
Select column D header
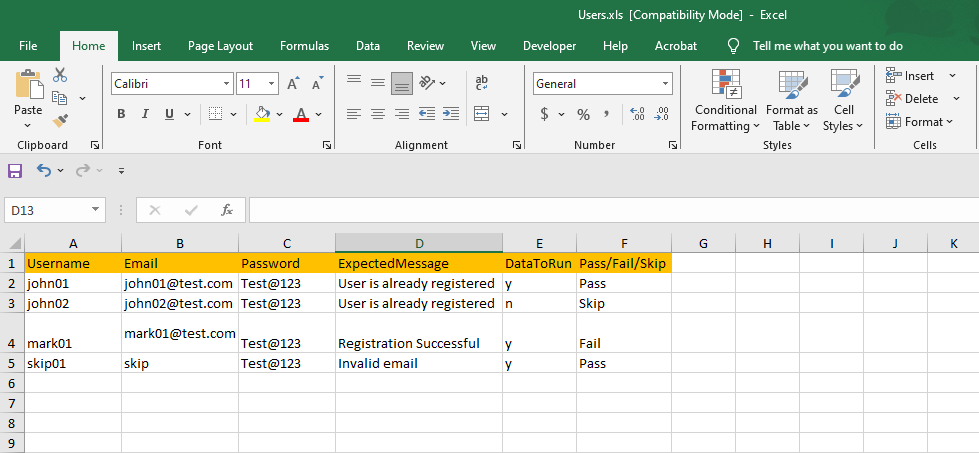(419, 243)
